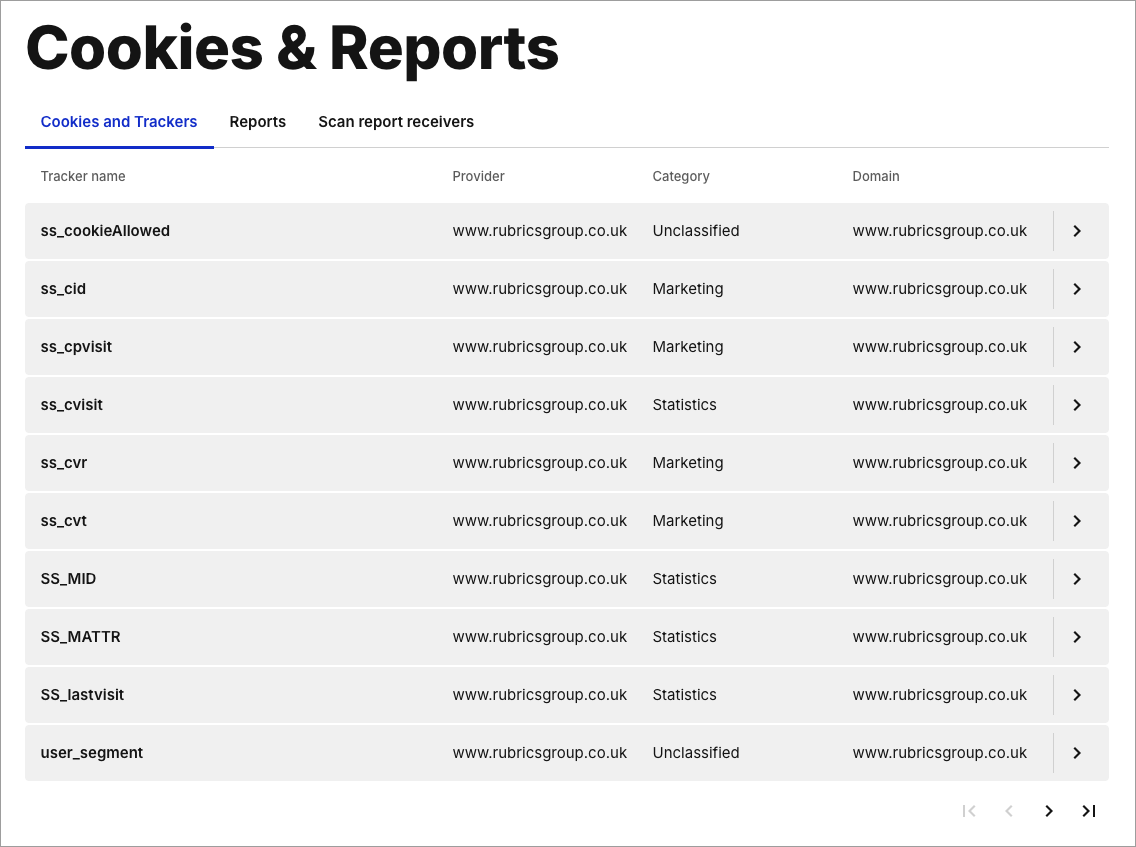Click the ss_cookieAllowed tracker name
Image resolution: width=1136 pixels, height=847 pixels.
click(105, 231)
